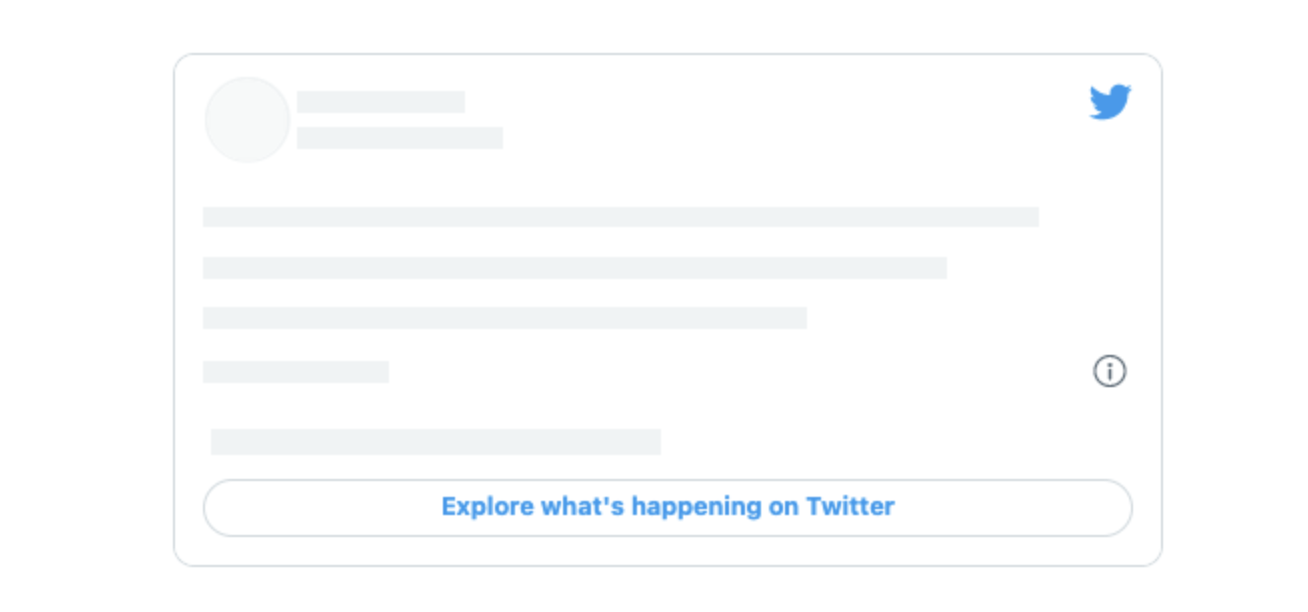The height and width of the screenshot is (612, 1308).
Task: Click the placeholder bar above Explore button
Action: coord(435,442)
